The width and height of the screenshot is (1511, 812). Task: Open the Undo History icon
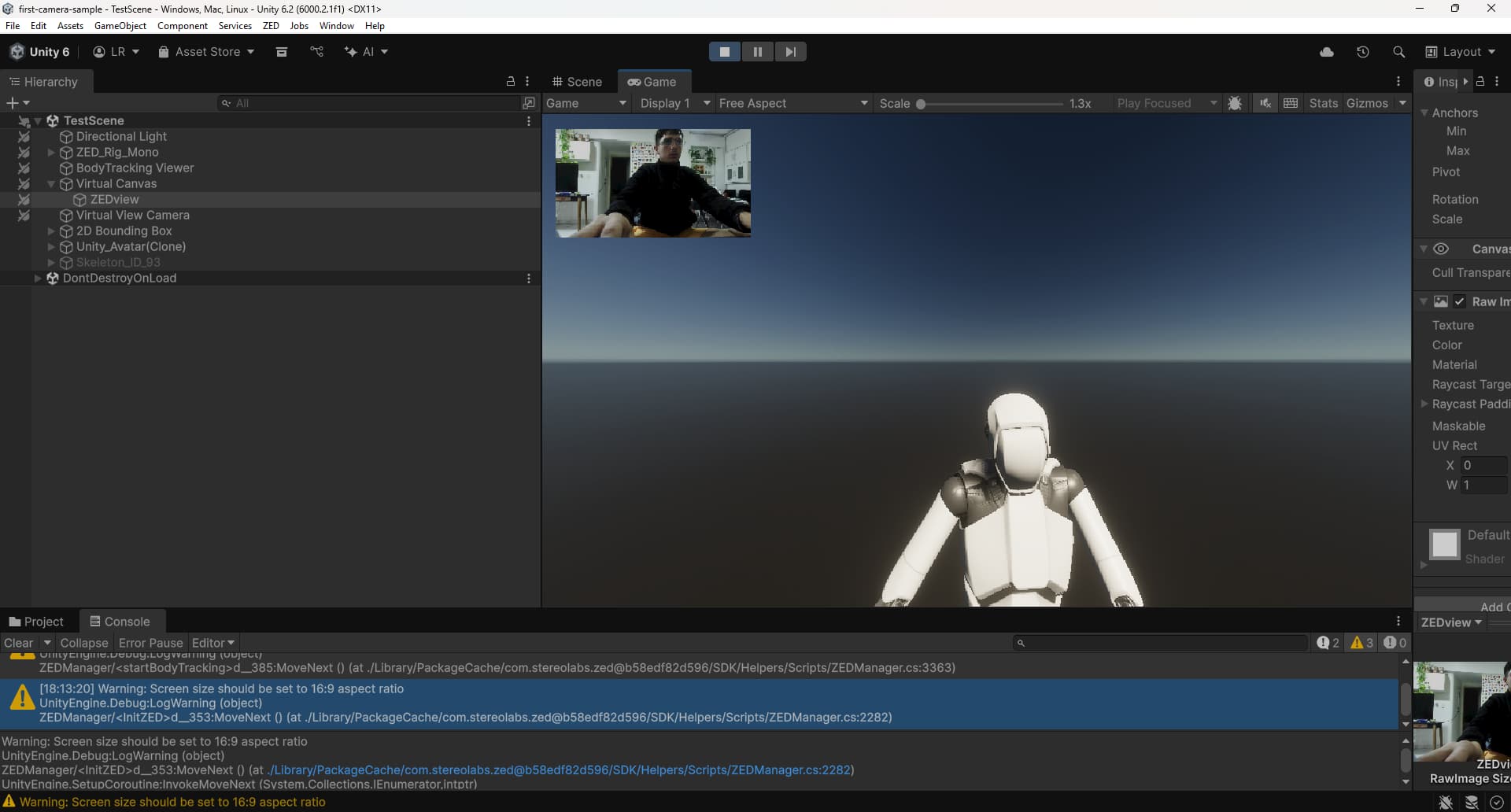1362,52
